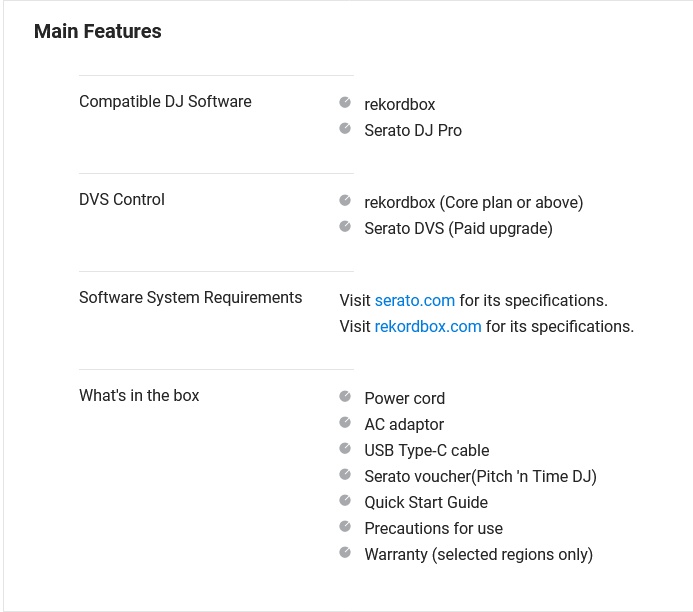Click the serato.com link
Viewport: 693px width, 612px height.
[x=415, y=300]
